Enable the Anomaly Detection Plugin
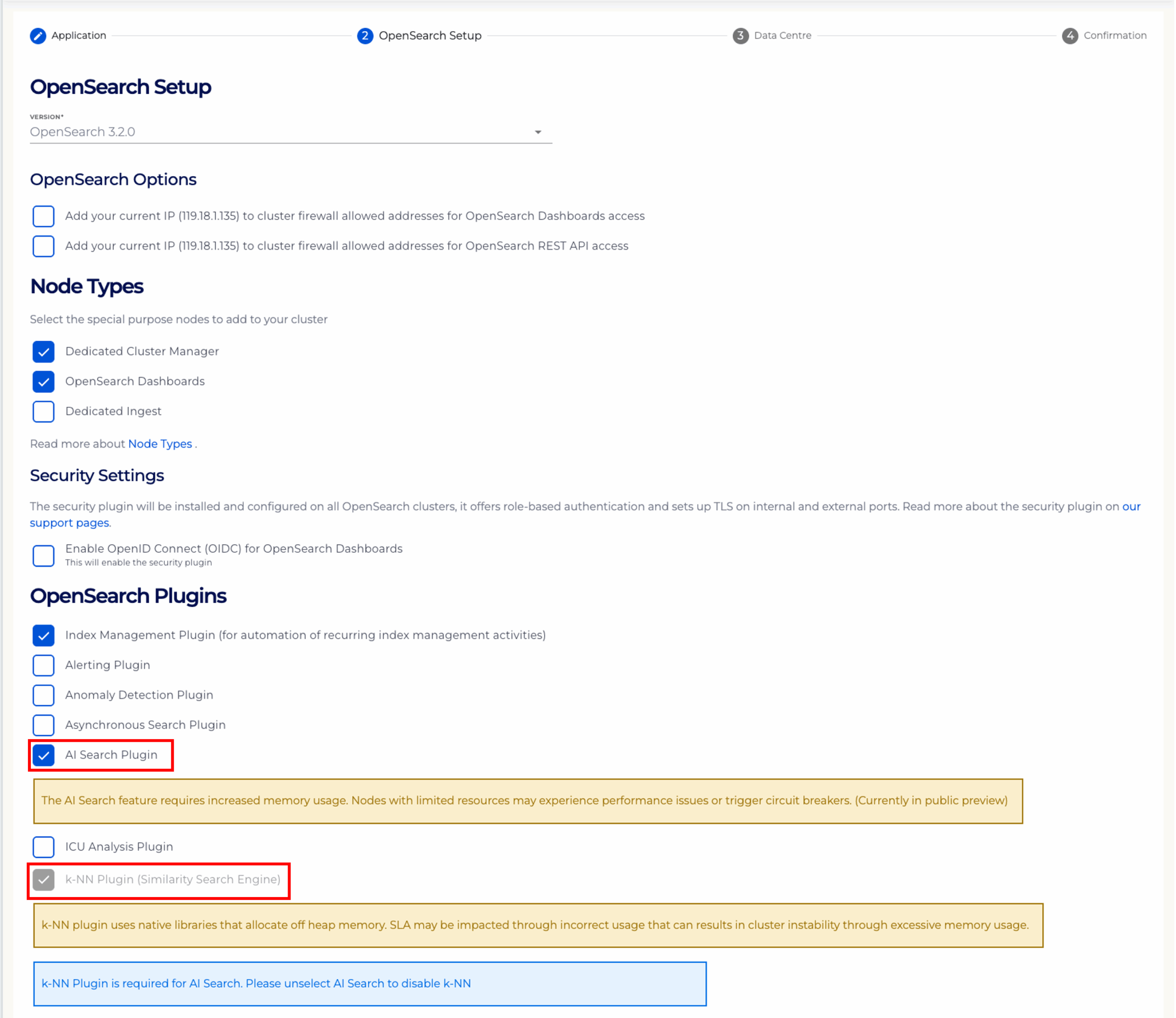This screenshot has width=1176, height=1018. pyautogui.click(x=43, y=695)
